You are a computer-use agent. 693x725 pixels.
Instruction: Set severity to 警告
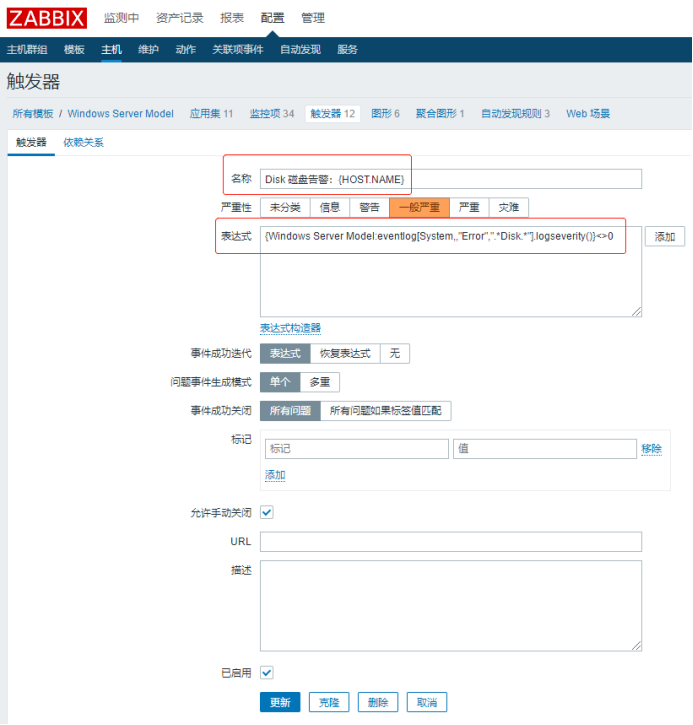pos(369,208)
